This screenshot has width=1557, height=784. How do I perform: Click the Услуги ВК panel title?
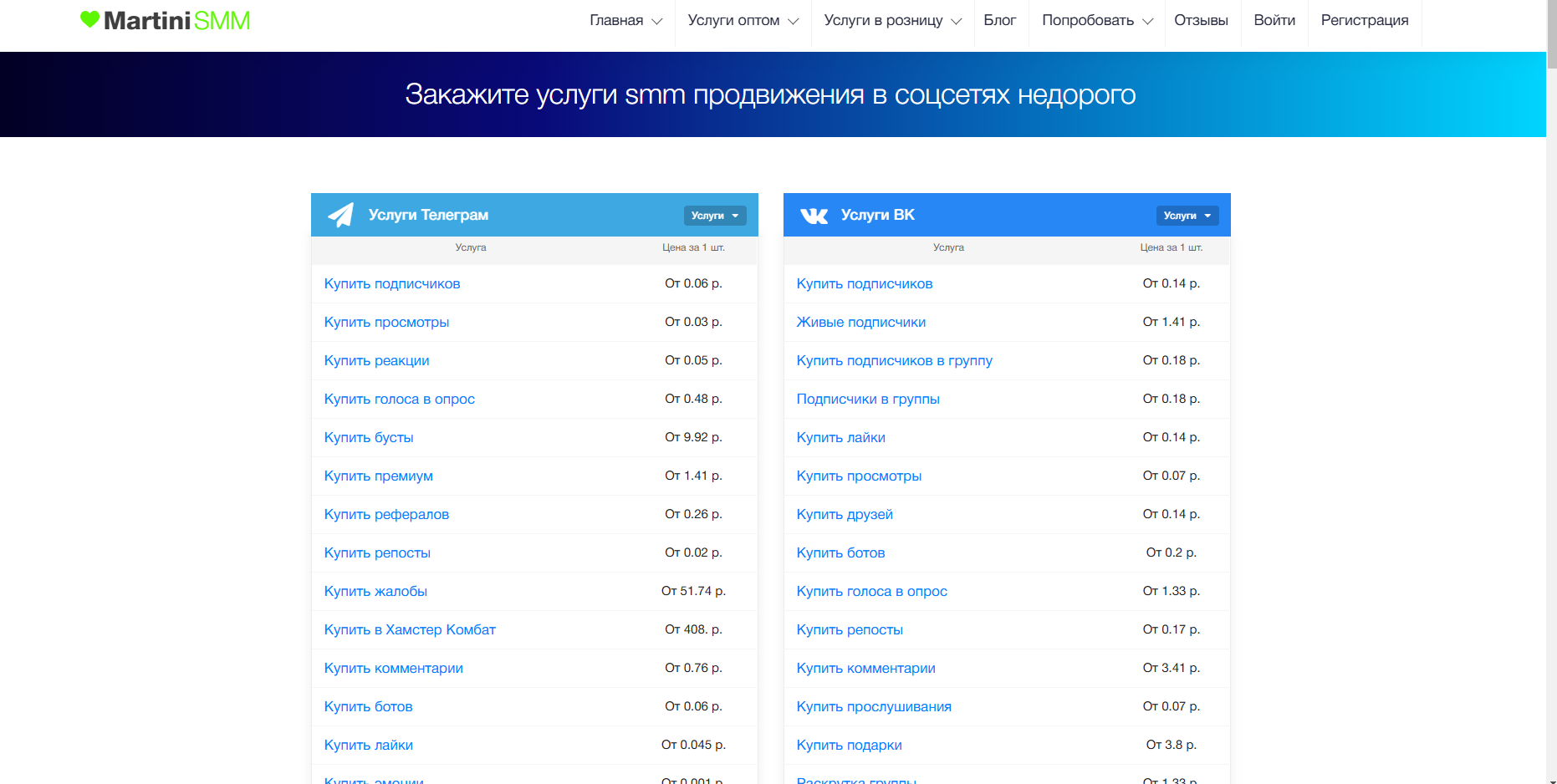coord(877,215)
